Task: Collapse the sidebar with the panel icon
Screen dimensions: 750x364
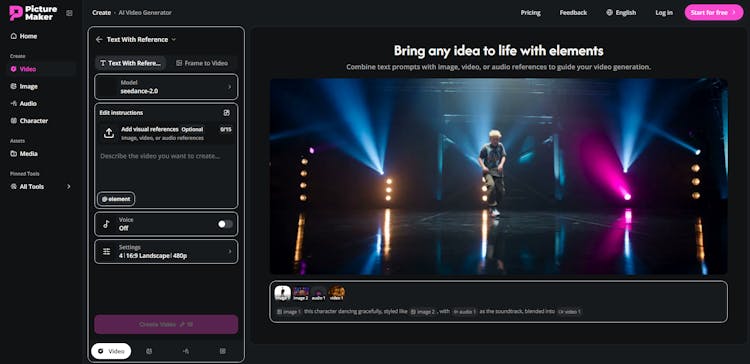Action: click(x=69, y=13)
